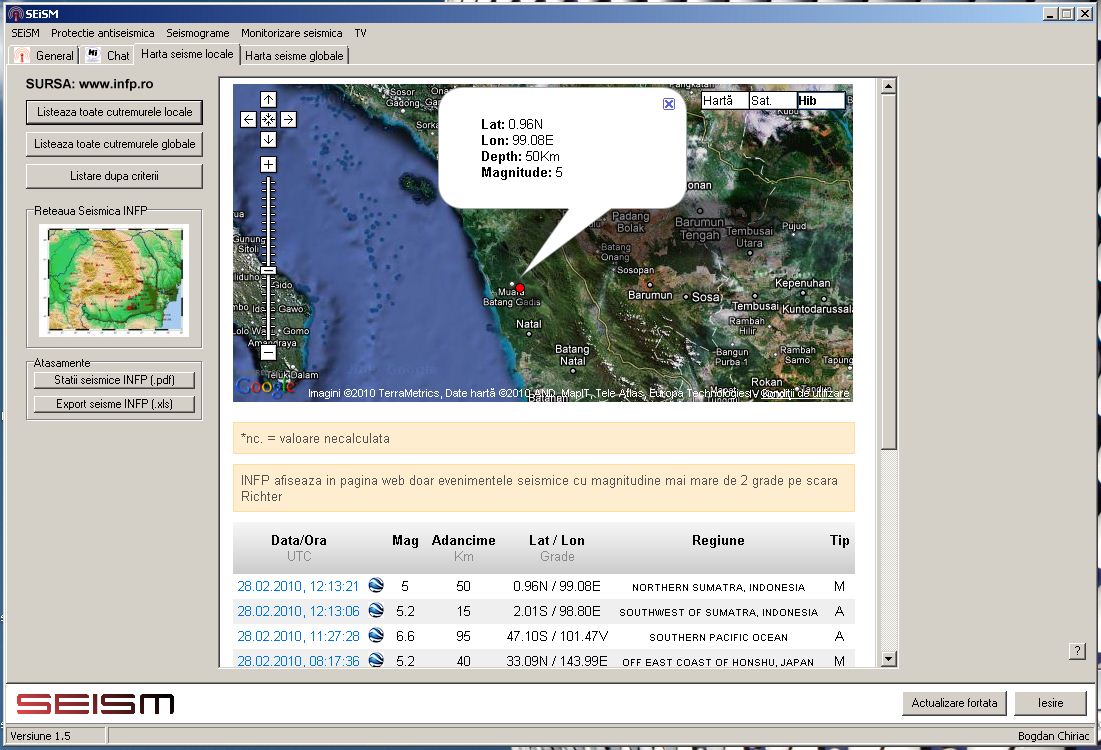The image size is (1101, 750).
Task: Click the map zoom in plus button
Action: point(268,164)
